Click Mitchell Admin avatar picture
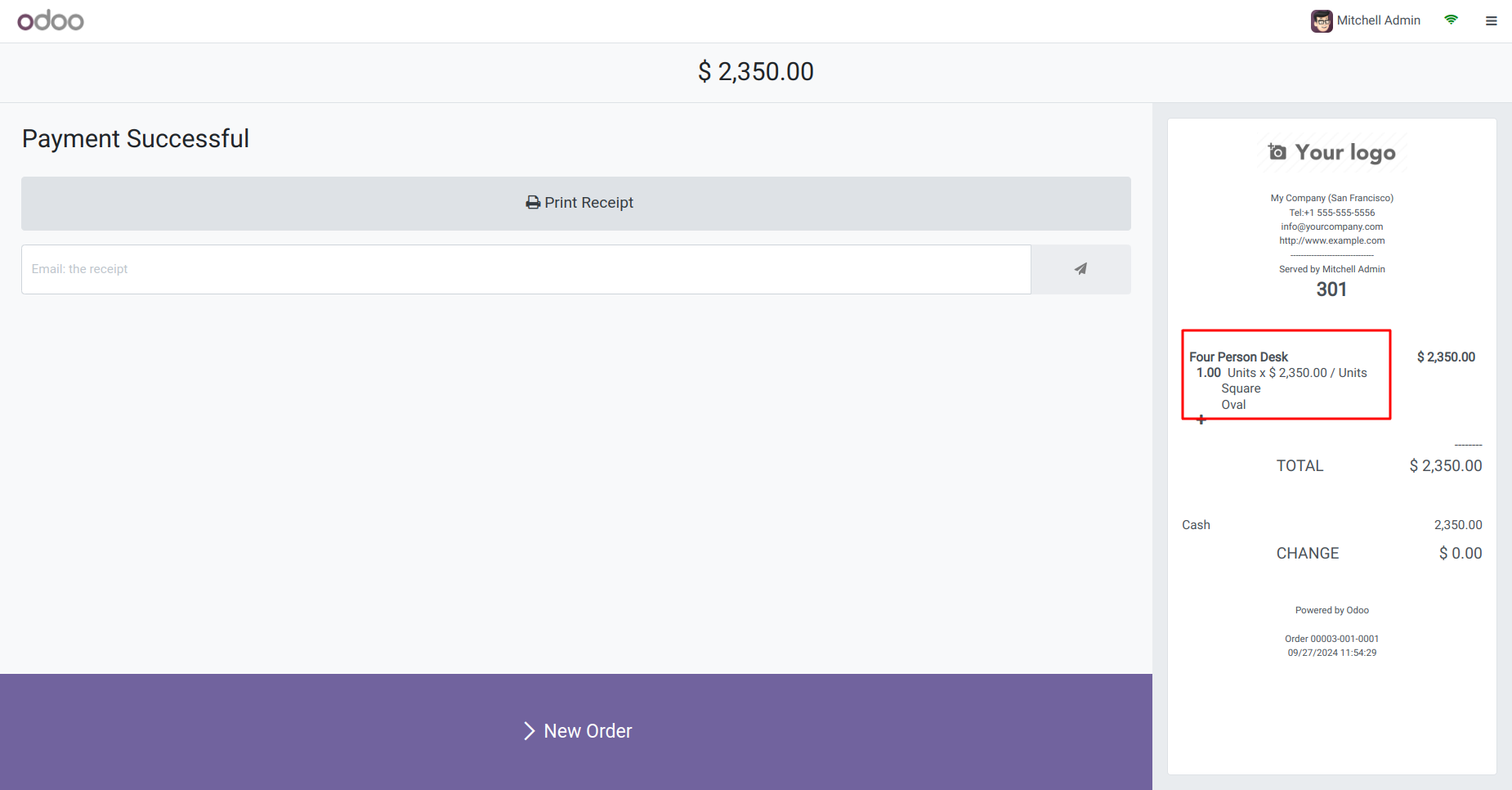Viewport: 1512px width, 790px height. (1322, 21)
